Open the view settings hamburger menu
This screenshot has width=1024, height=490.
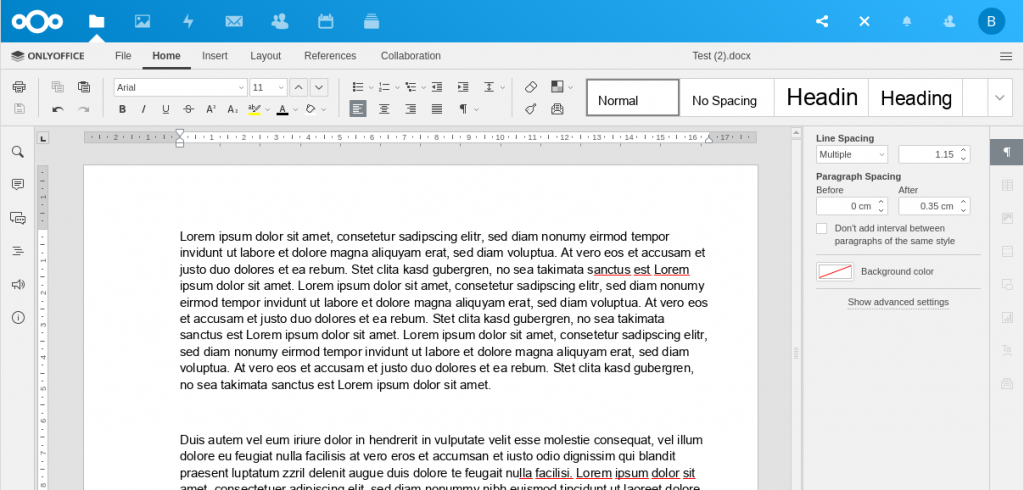pyautogui.click(x=1006, y=56)
